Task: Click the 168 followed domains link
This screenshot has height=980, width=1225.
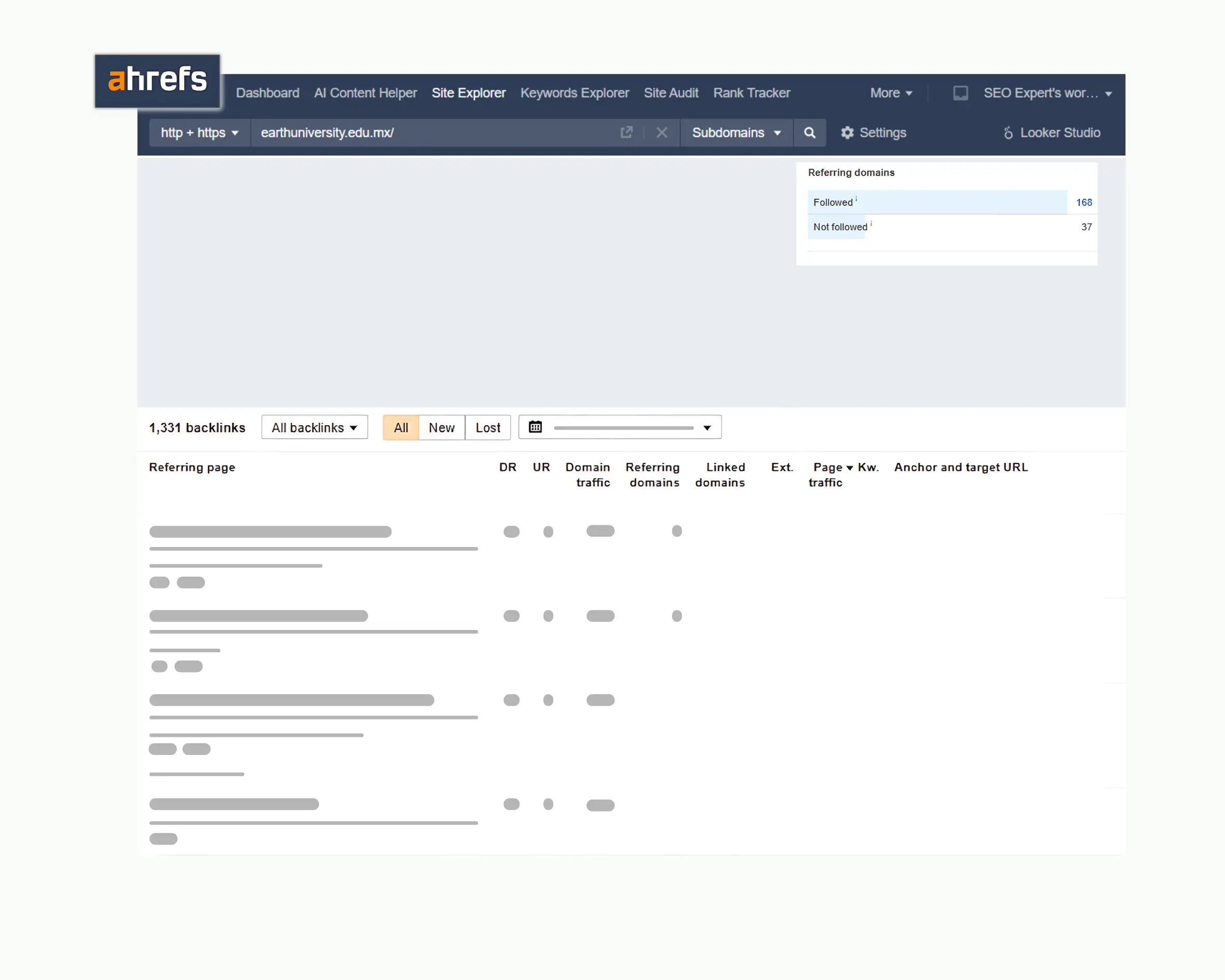Action: (x=1083, y=202)
